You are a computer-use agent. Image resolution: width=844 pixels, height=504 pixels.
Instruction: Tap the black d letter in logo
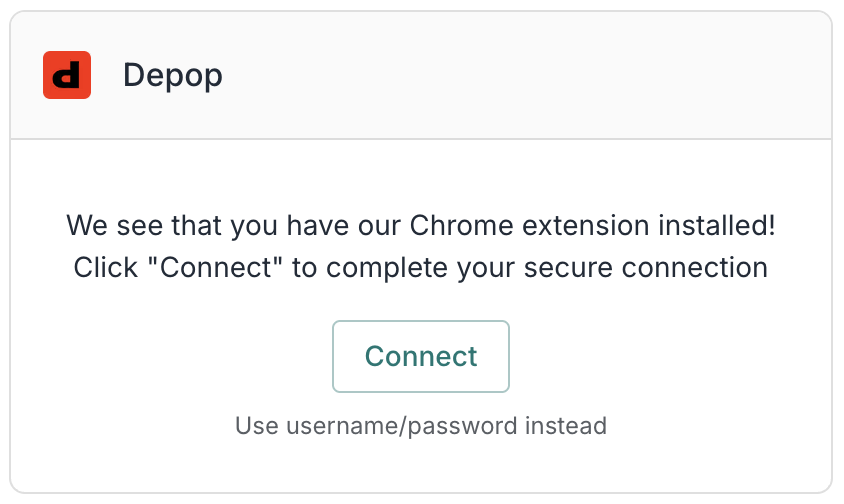pyautogui.click(x=67, y=76)
